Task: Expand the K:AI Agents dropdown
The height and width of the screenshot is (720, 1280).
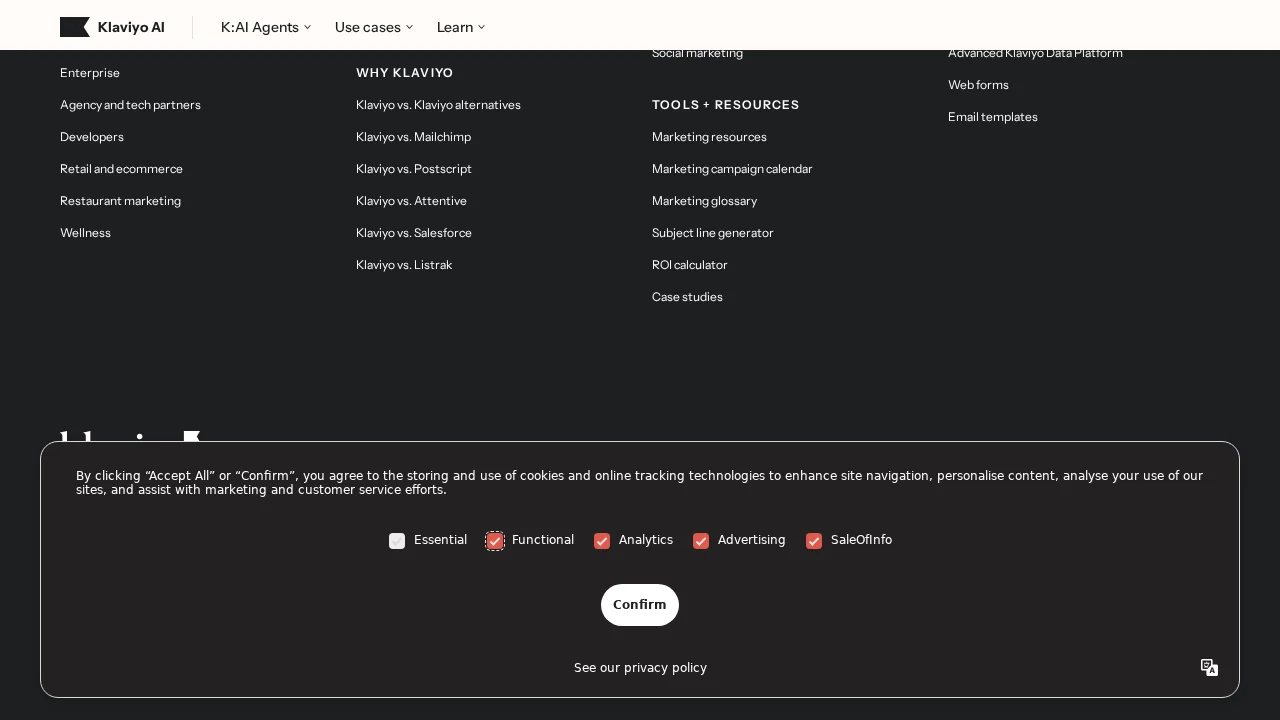Action: point(265,27)
